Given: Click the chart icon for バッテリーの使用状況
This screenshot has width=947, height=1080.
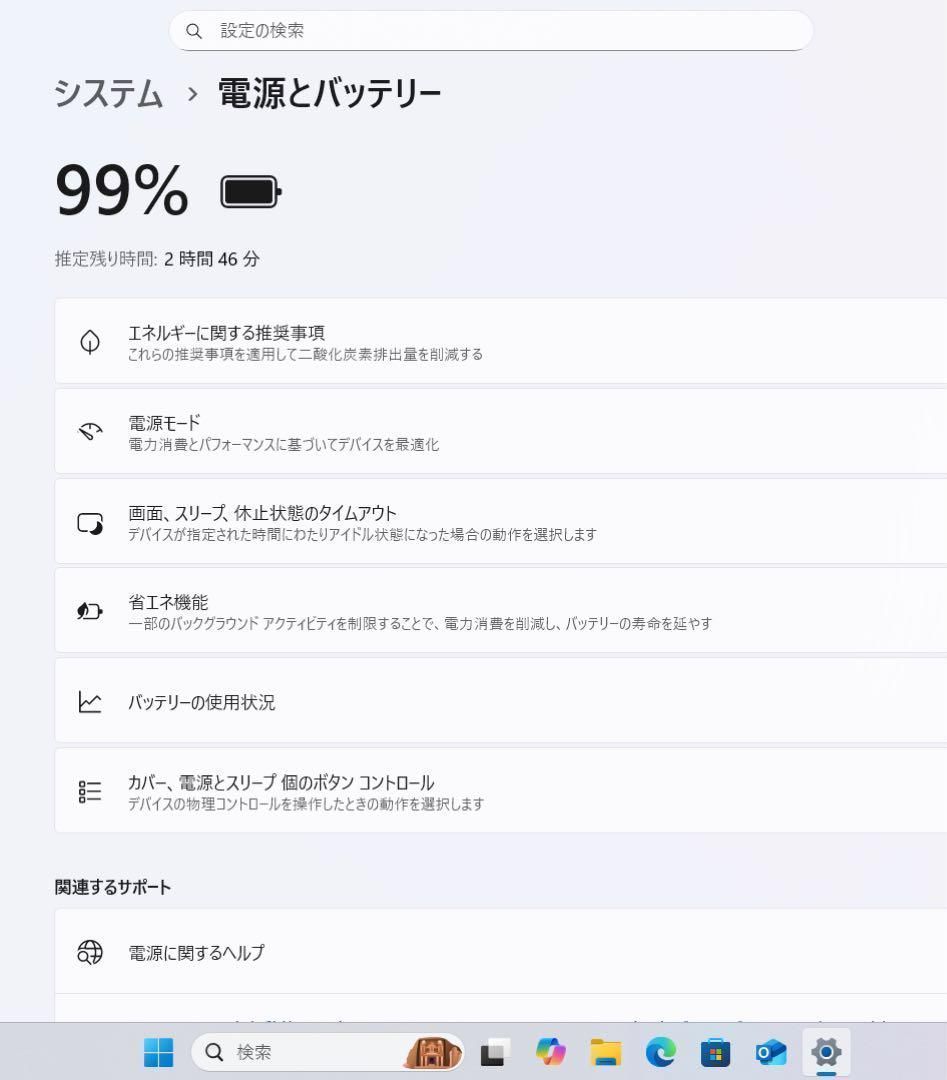Looking at the screenshot, I should (90, 702).
